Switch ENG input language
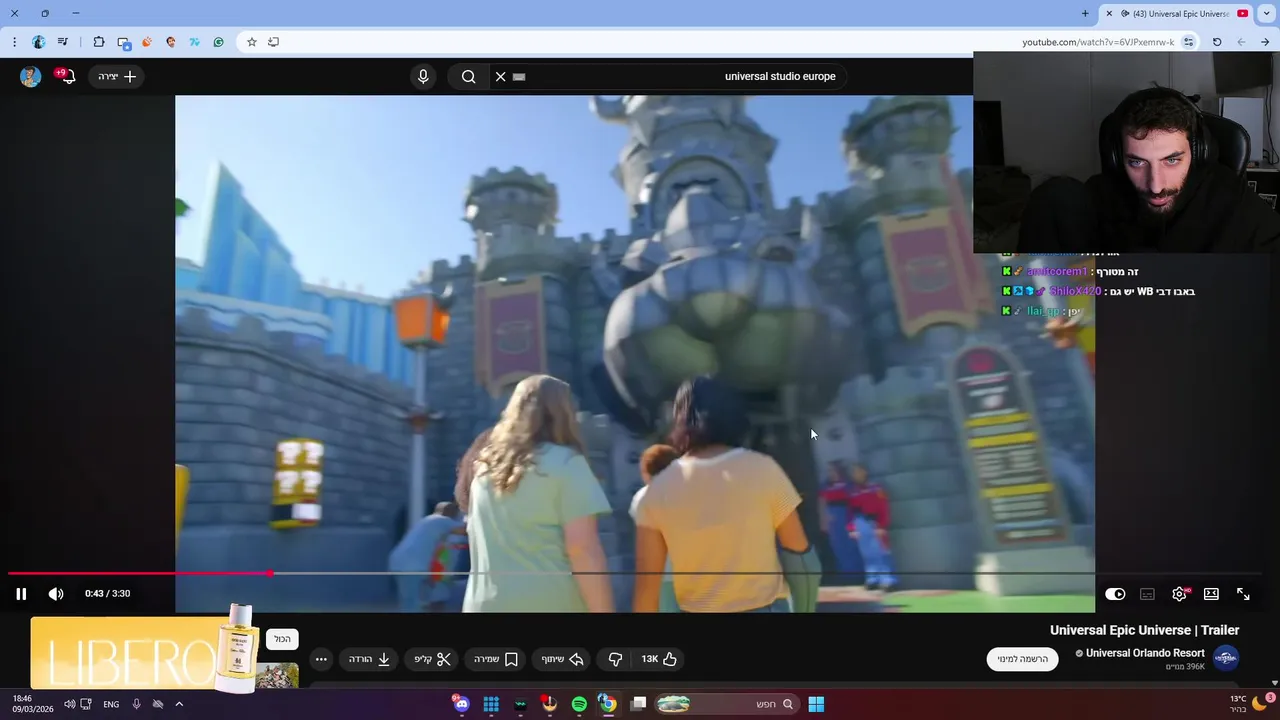This screenshot has width=1280, height=720. coord(111,704)
